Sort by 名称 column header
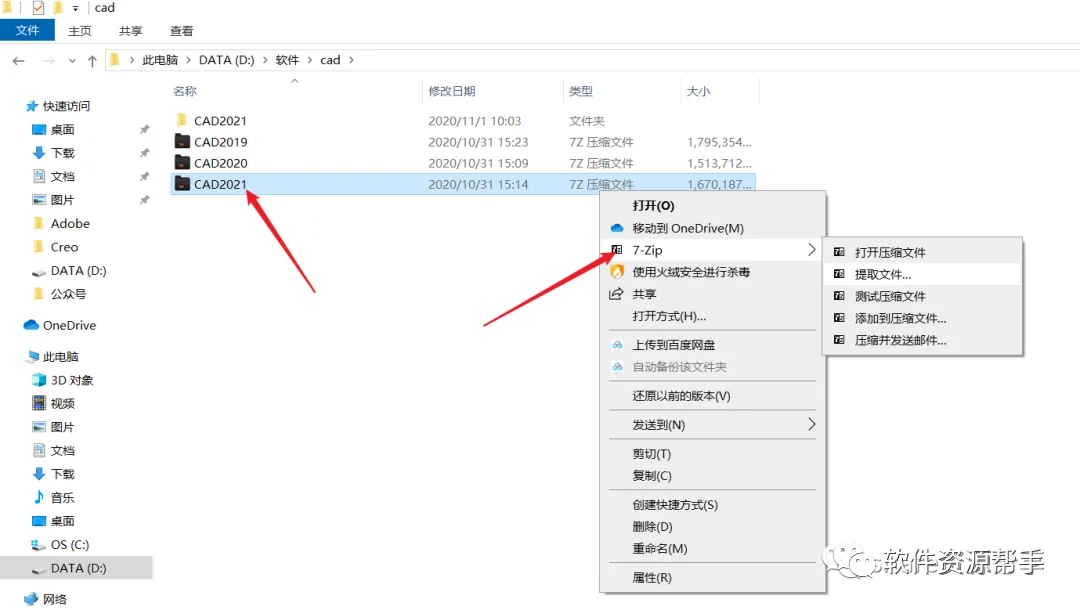 [185, 91]
